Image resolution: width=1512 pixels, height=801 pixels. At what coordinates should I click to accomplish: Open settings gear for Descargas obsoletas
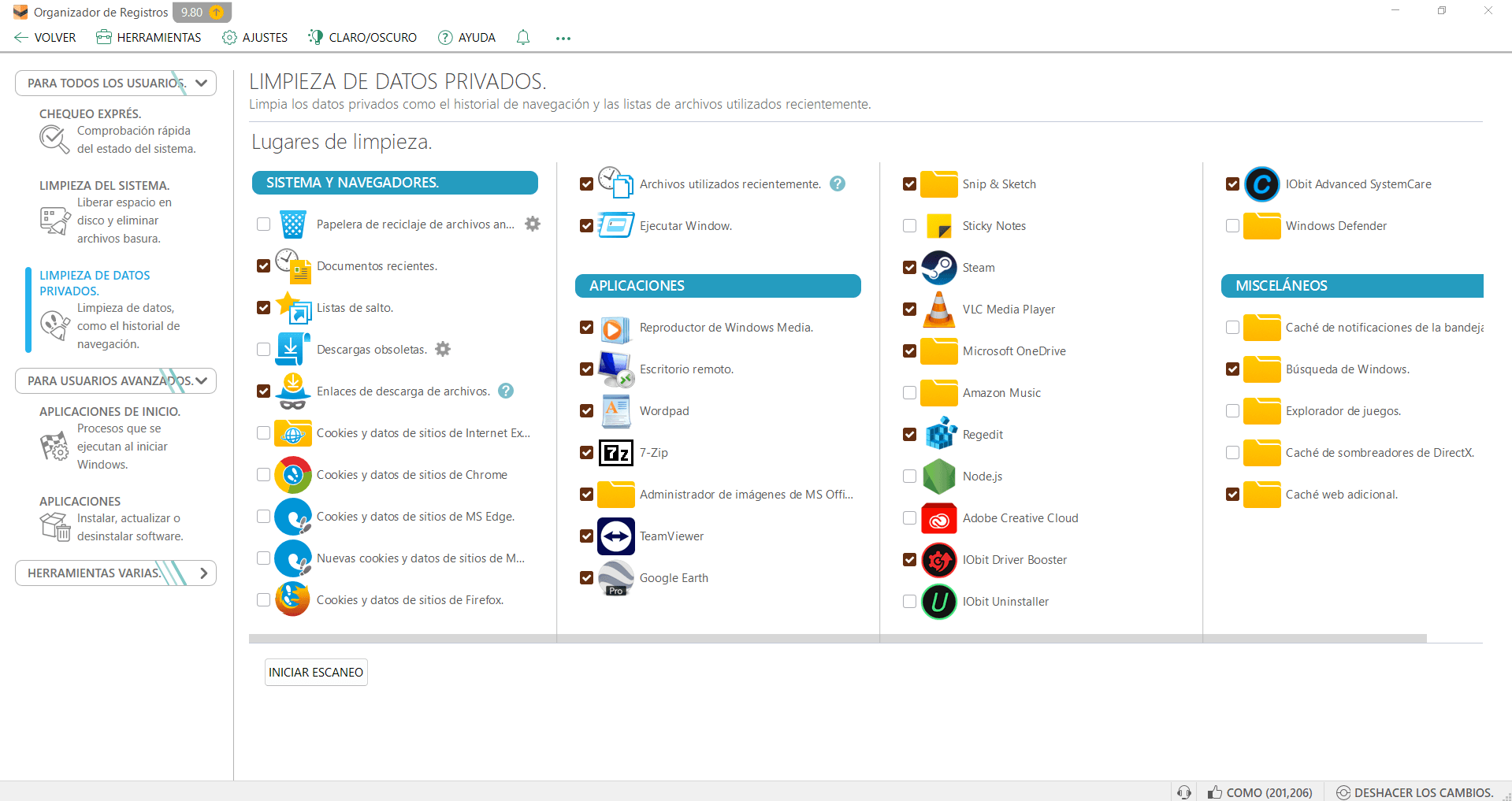click(443, 349)
